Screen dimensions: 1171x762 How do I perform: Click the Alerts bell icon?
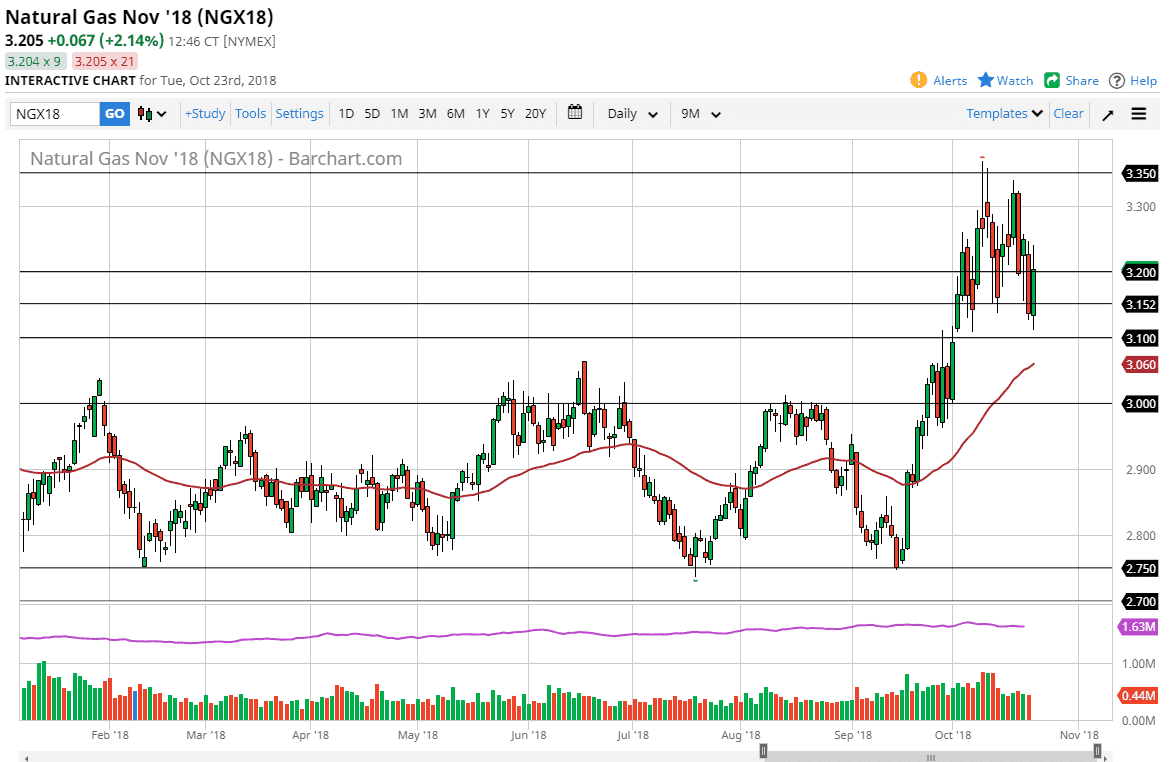click(x=919, y=80)
